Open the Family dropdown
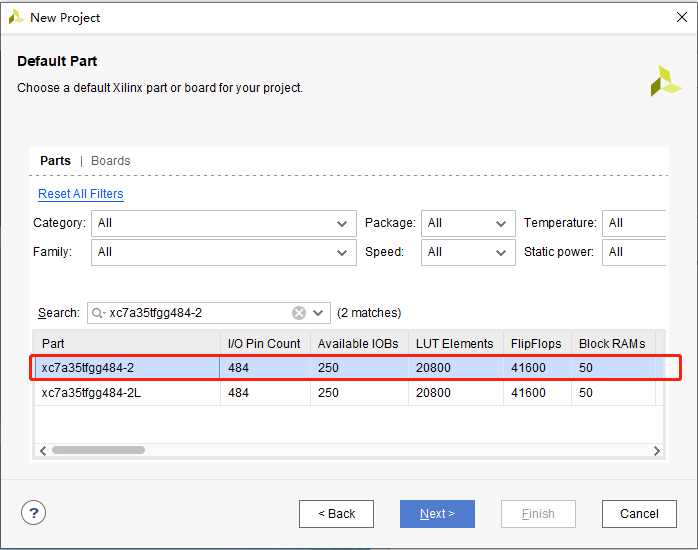This screenshot has height=550, width=698. pos(224,252)
